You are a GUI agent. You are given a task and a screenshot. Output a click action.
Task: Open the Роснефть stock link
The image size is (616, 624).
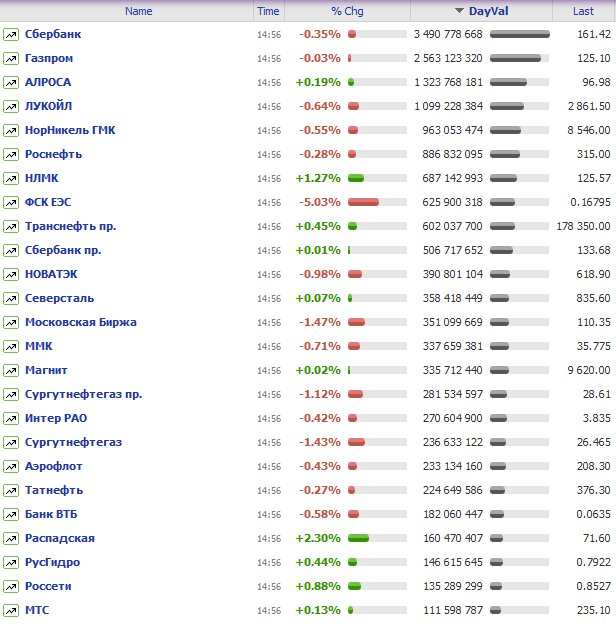53,154
